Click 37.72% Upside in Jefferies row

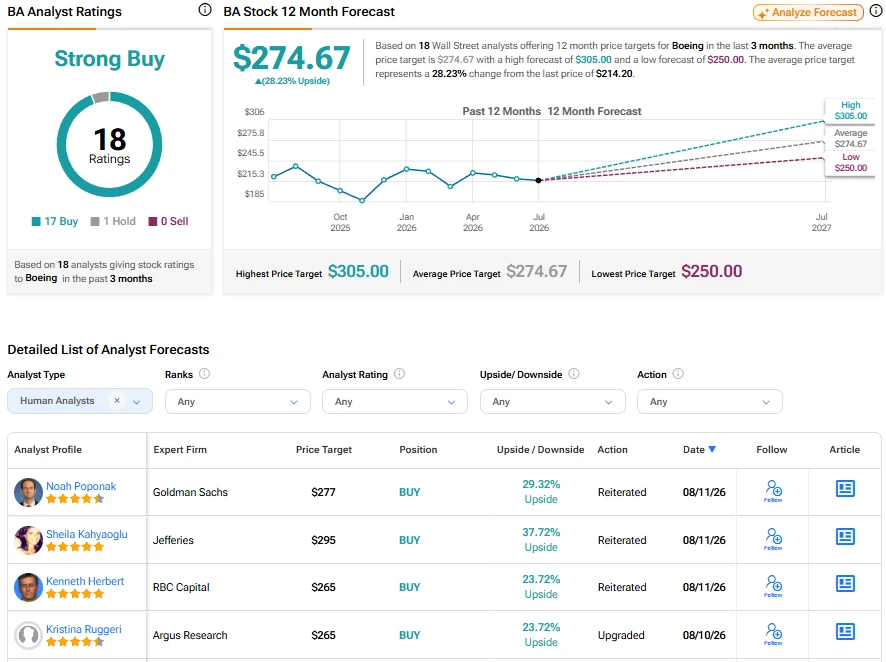click(541, 539)
